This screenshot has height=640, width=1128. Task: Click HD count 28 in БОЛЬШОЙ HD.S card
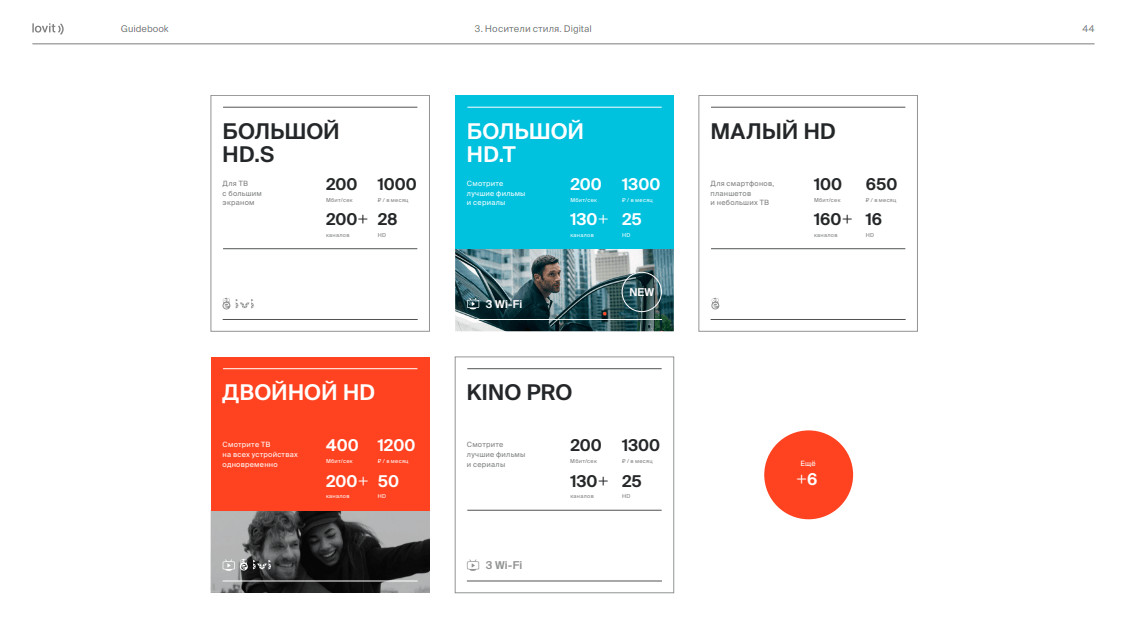(387, 219)
